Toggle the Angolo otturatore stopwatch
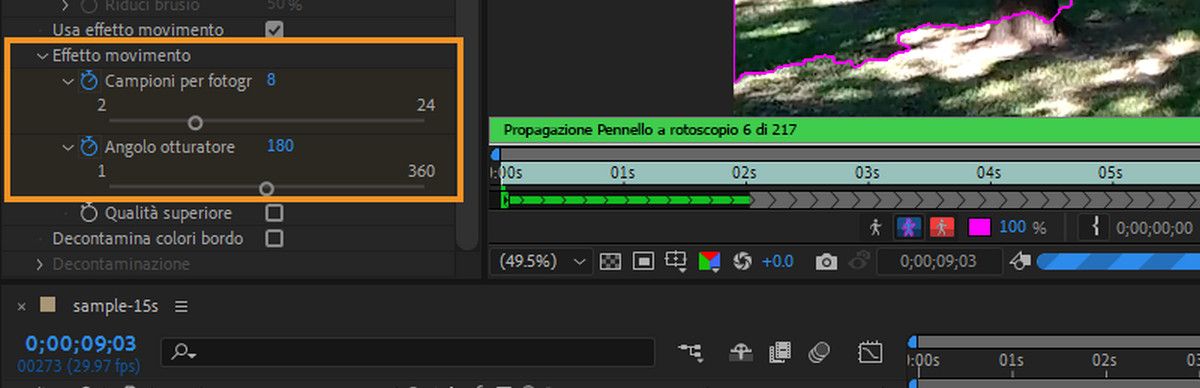The width and height of the screenshot is (1200, 388). (x=89, y=147)
